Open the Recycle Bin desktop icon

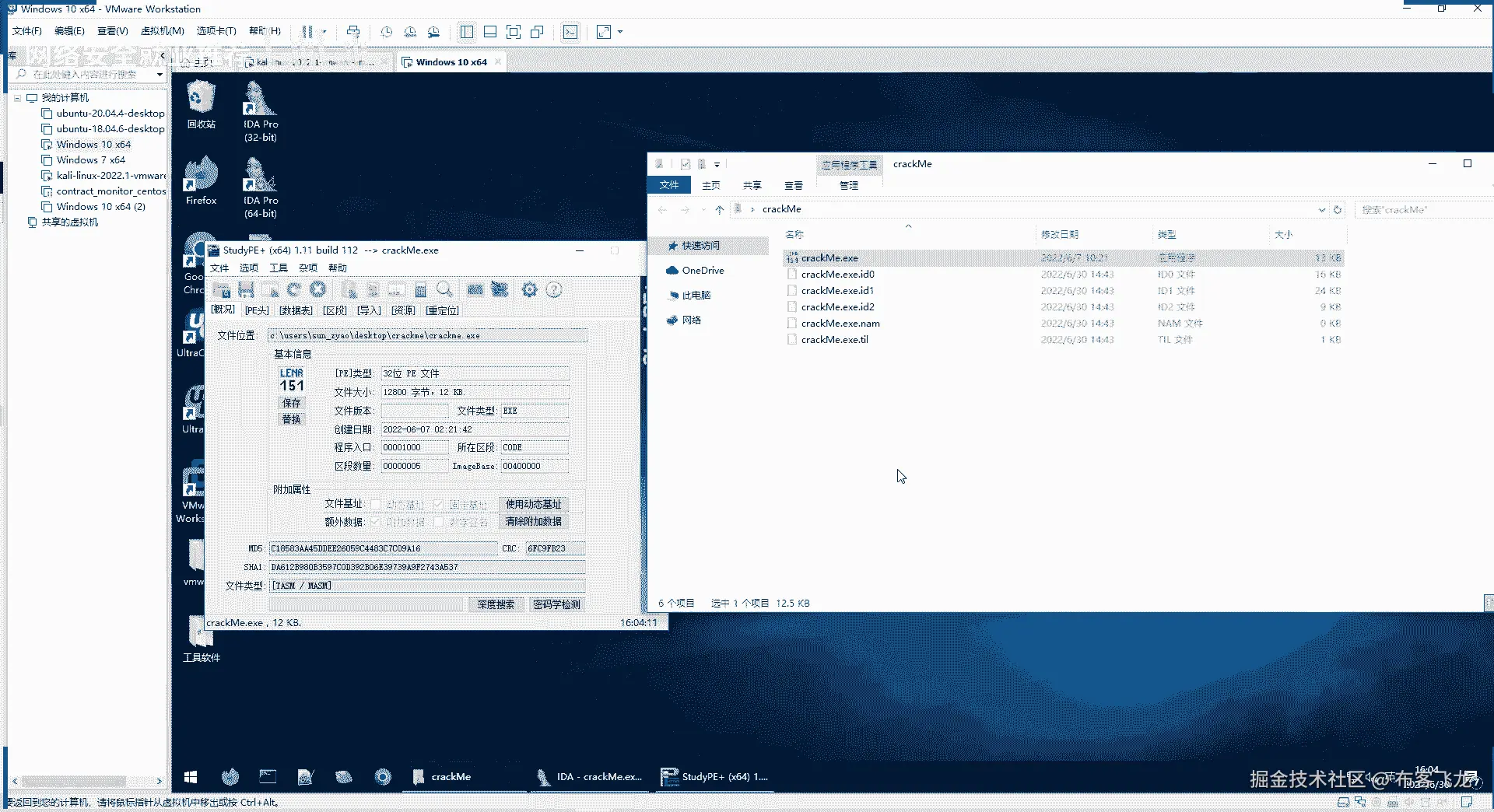tap(202, 104)
